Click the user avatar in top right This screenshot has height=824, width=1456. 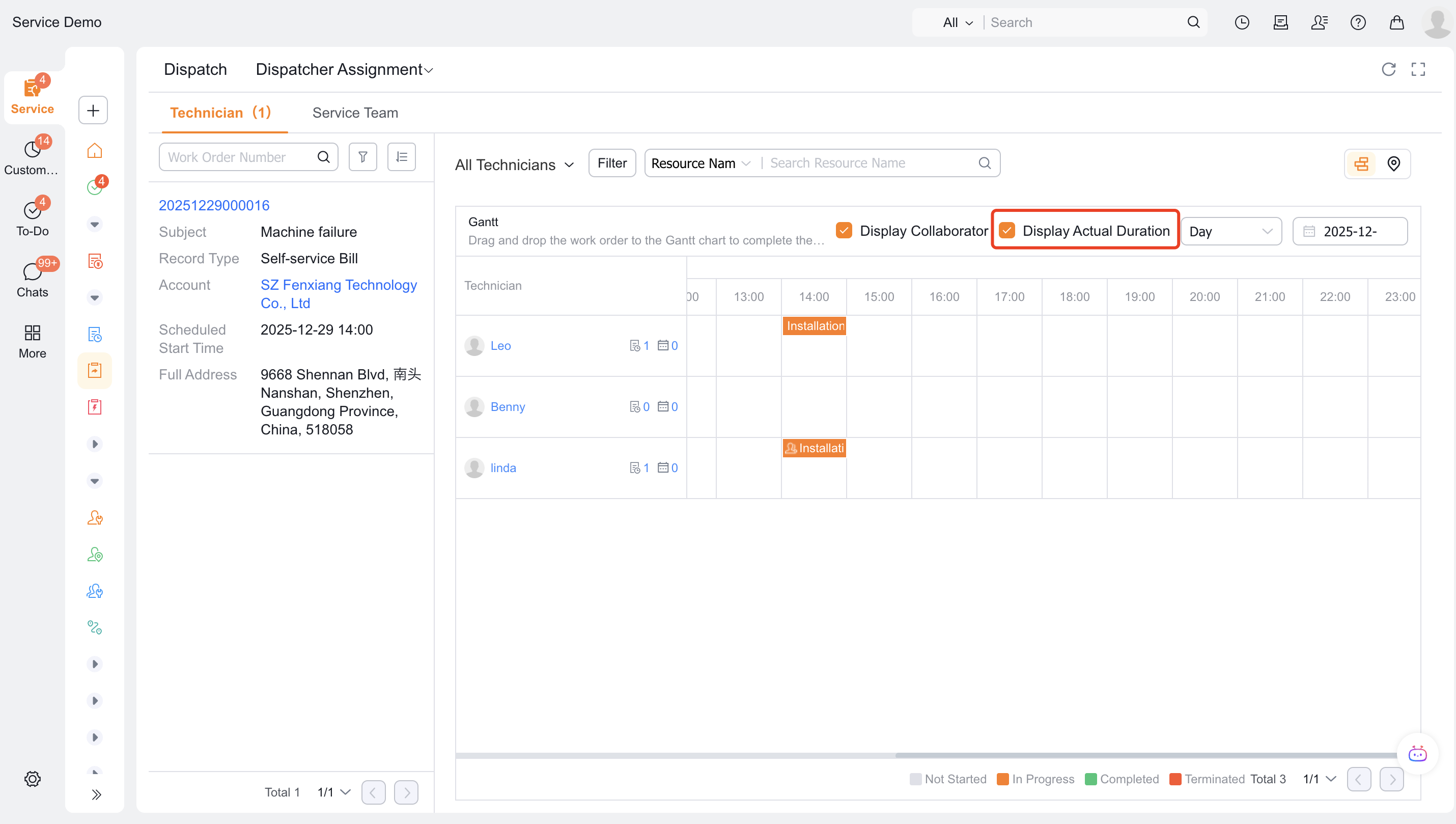click(x=1437, y=22)
